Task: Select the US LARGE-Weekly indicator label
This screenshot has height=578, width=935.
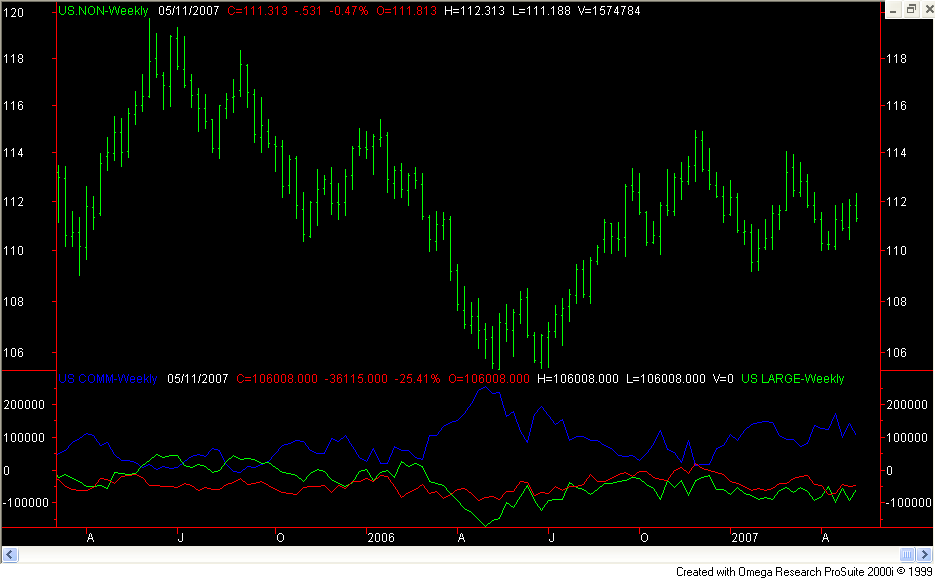Action: tap(792, 379)
